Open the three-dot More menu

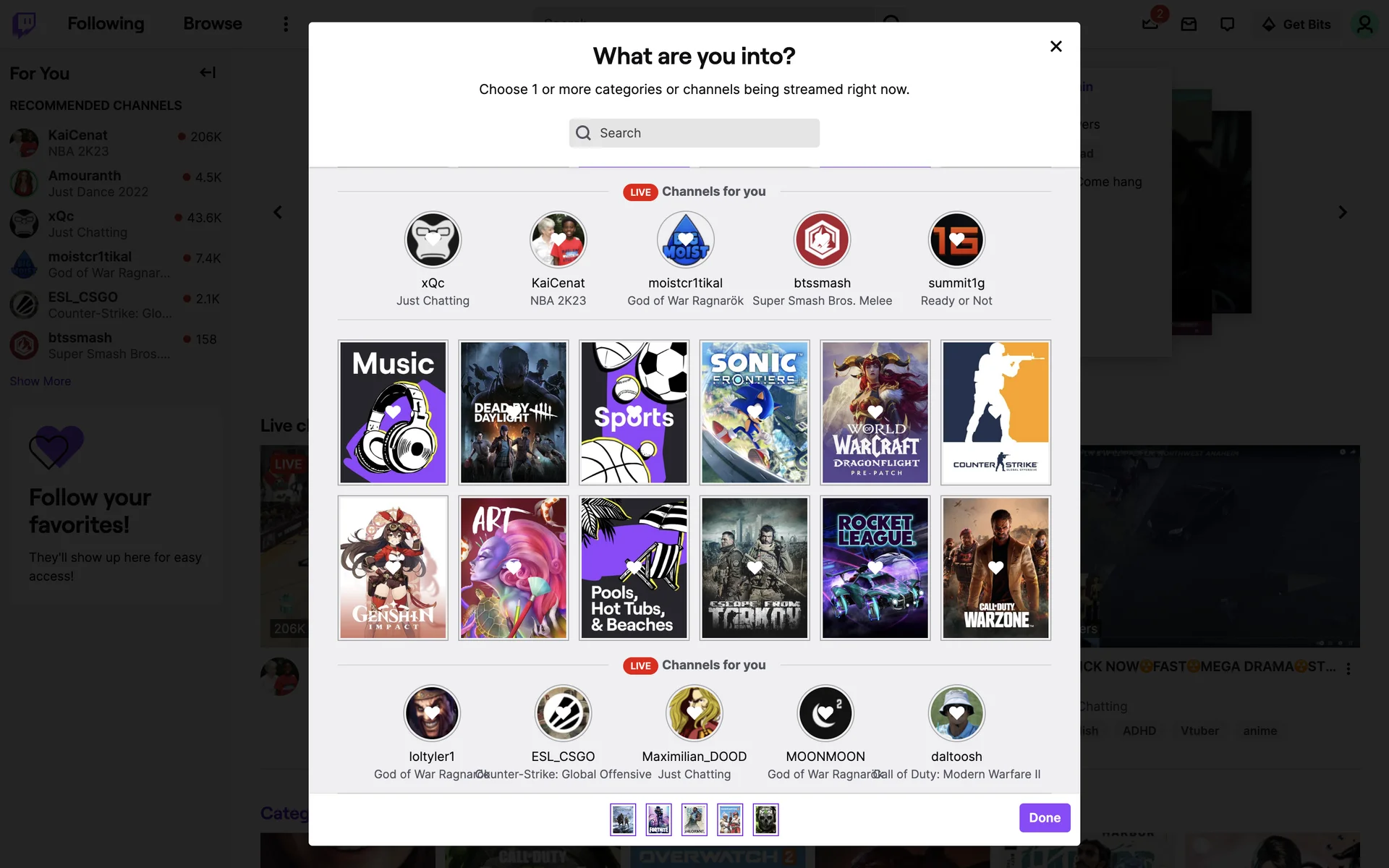(286, 24)
